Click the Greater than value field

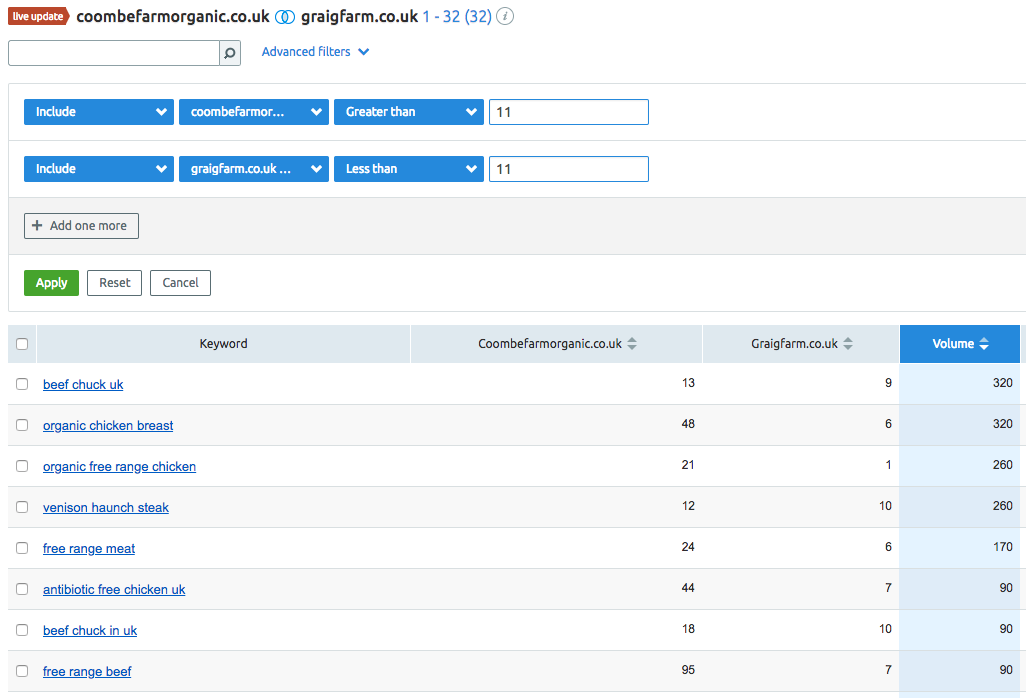pos(569,112)
